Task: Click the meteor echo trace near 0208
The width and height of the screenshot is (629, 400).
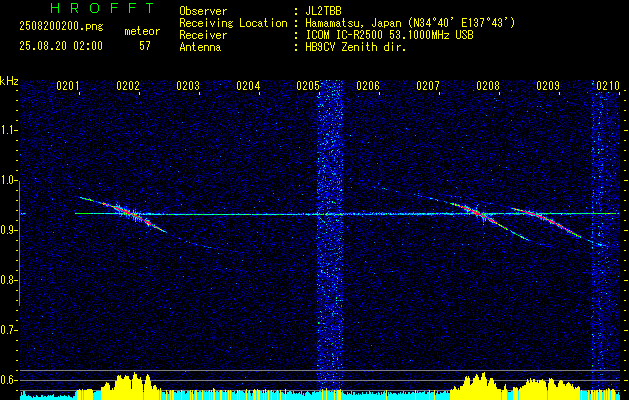Action: pos(479,213)
